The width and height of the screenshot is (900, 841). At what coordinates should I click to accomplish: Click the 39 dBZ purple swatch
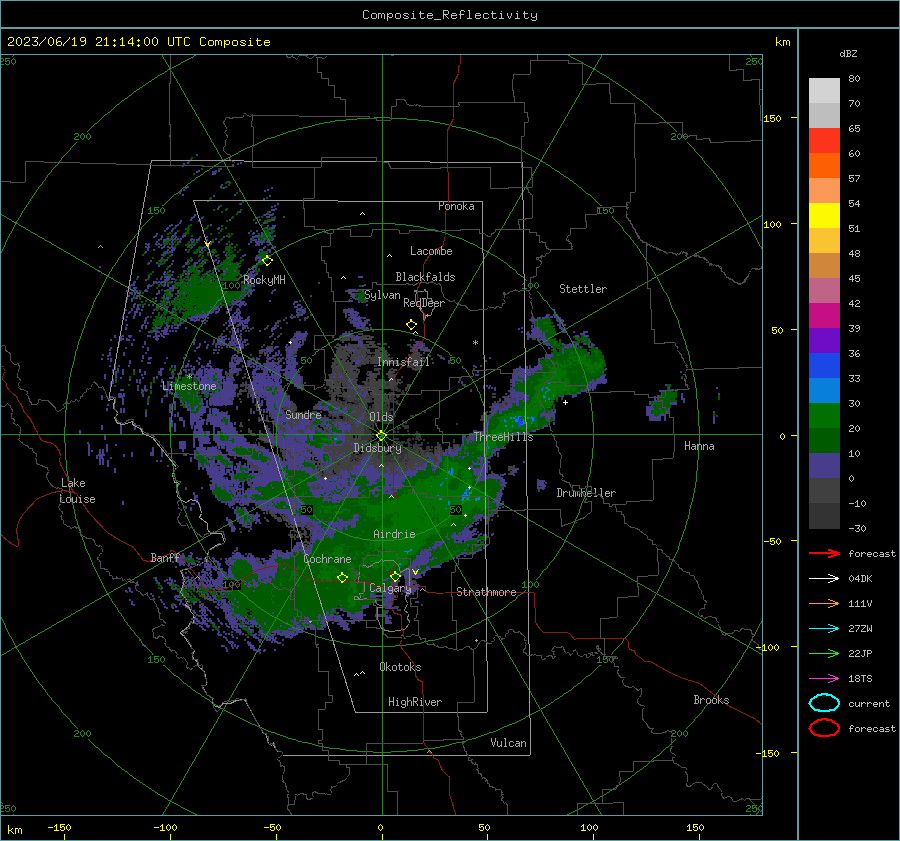coord(824,340)
